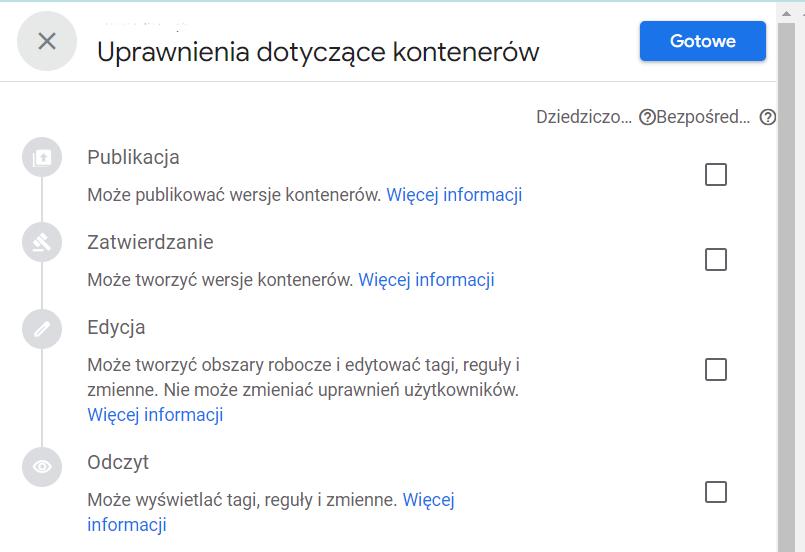This screenshot has width=805, height=552.
Task: Click the Edycja heading text
Action: point(116,328)
